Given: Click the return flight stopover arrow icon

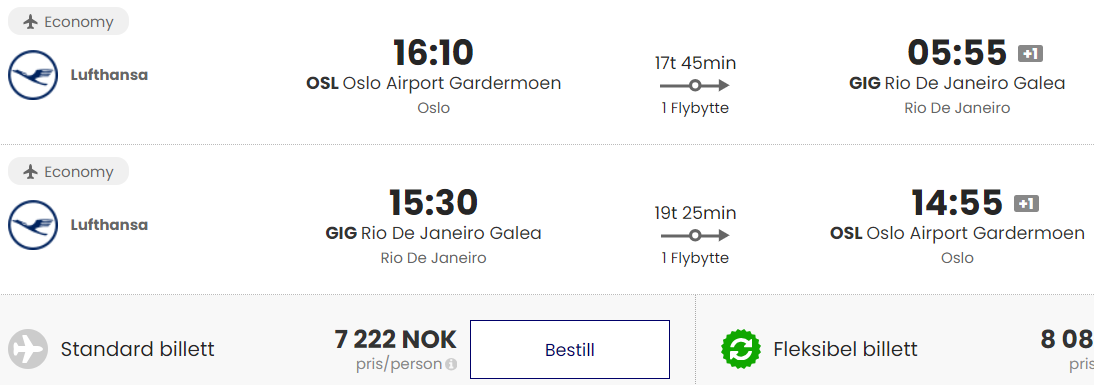Looking at the screenshot, I should 694,235.
